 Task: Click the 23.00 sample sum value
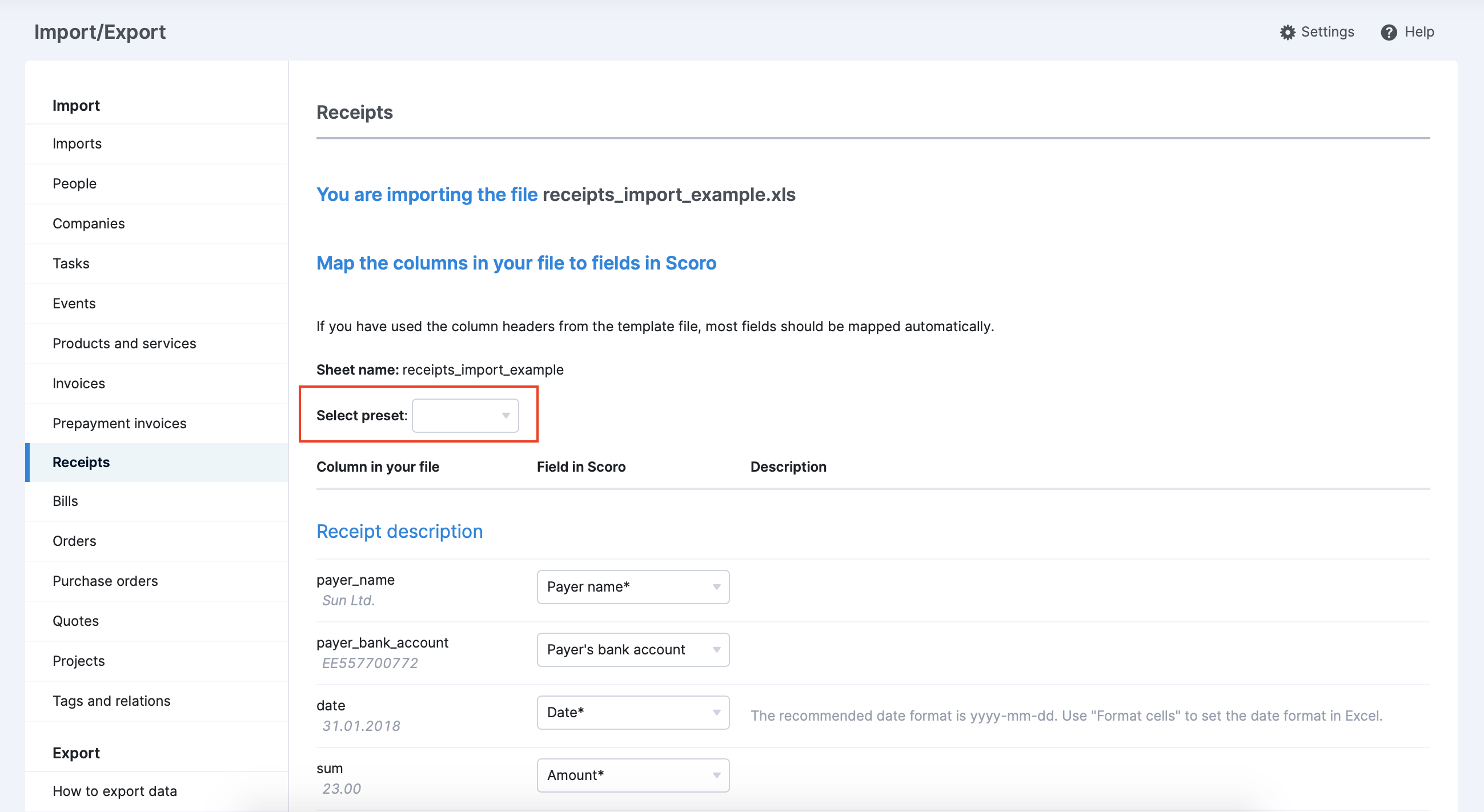[342, 789]
